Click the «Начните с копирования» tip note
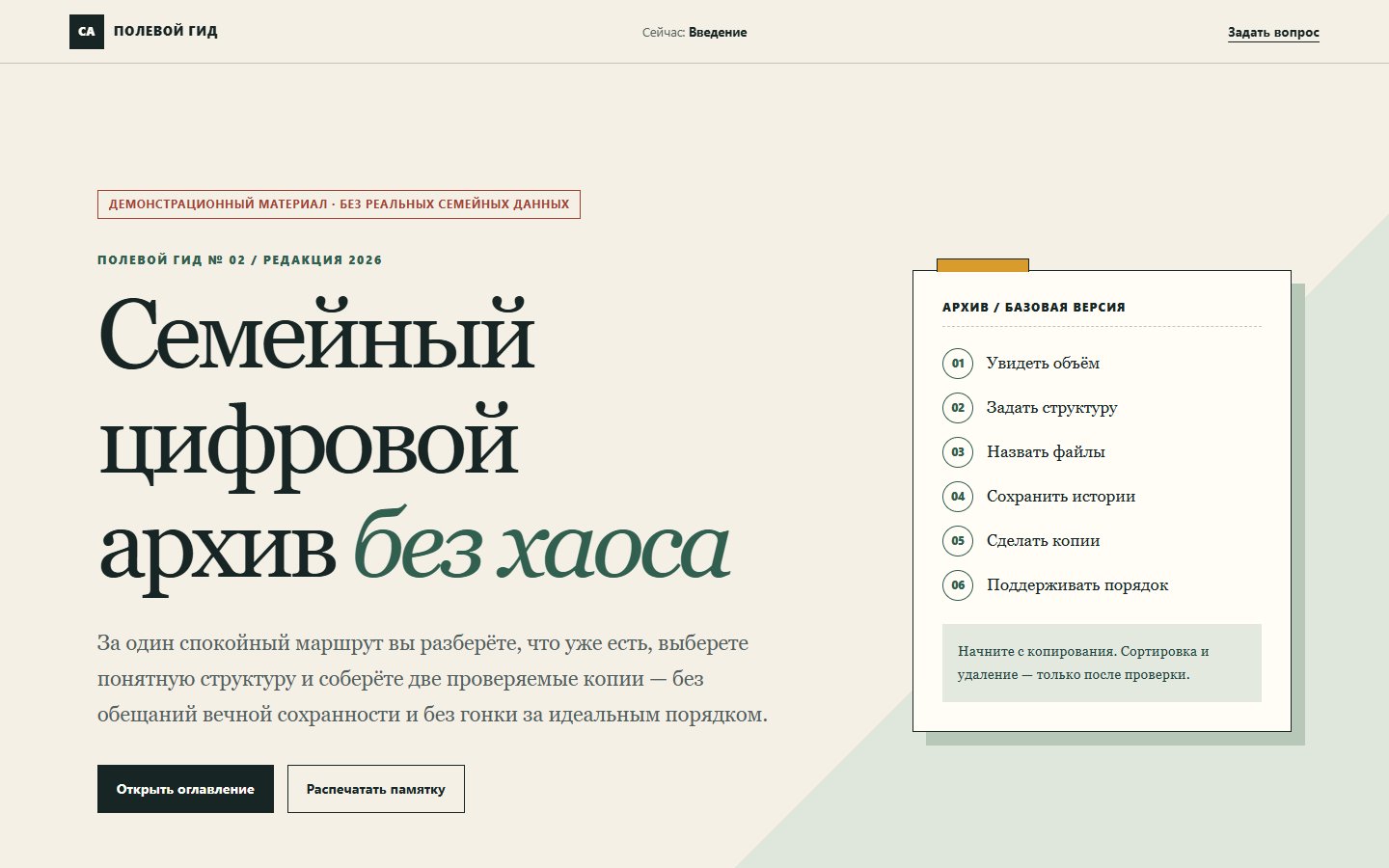1389x868 pixels. click(x=1102, y=663)
